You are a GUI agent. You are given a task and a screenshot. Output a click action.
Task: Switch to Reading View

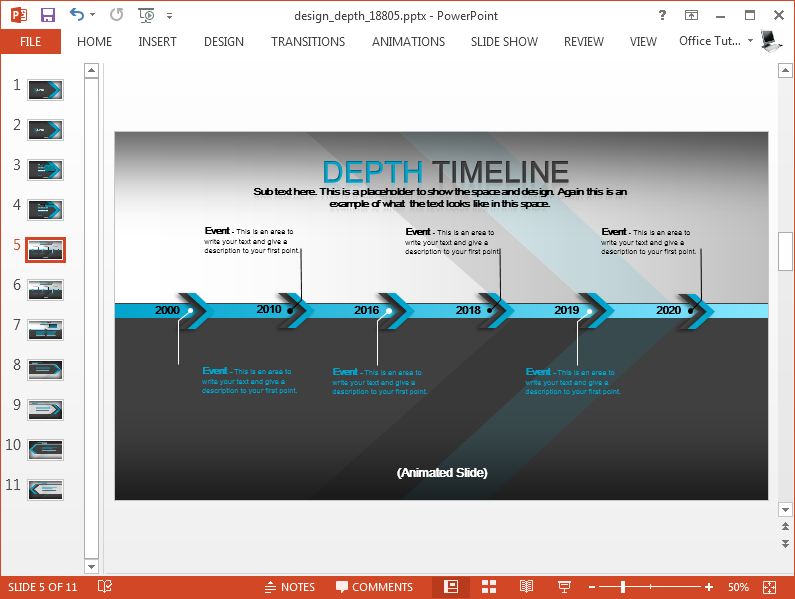(x=527, y=587)
